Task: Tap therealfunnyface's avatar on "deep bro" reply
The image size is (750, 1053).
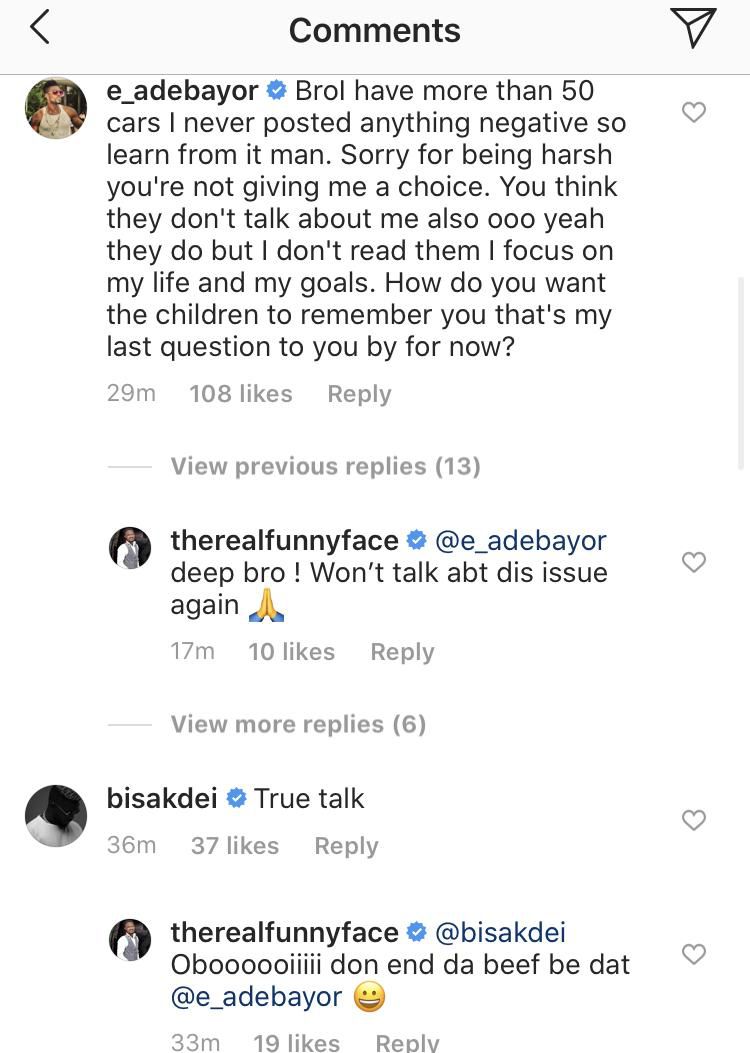Action: pos(130,548)
